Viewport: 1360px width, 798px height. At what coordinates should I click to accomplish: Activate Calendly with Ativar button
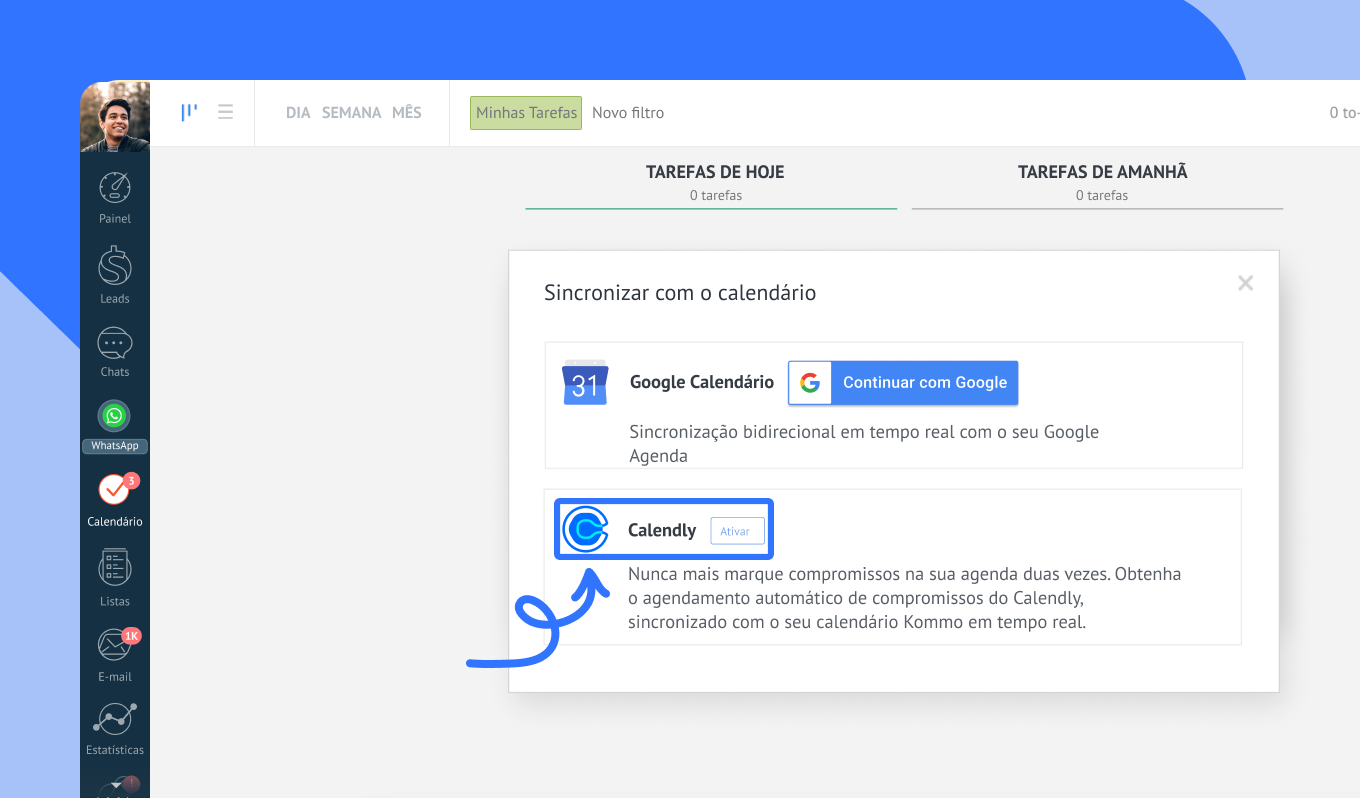point(736,531)
